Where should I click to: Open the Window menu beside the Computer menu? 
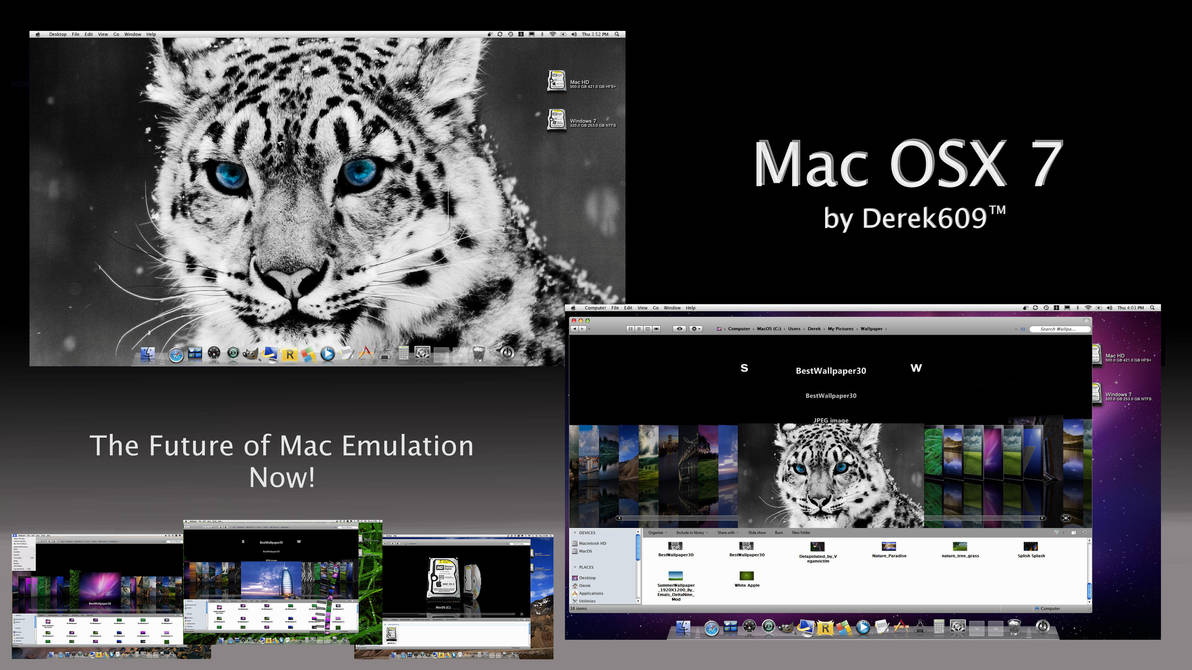click(672, 308)
